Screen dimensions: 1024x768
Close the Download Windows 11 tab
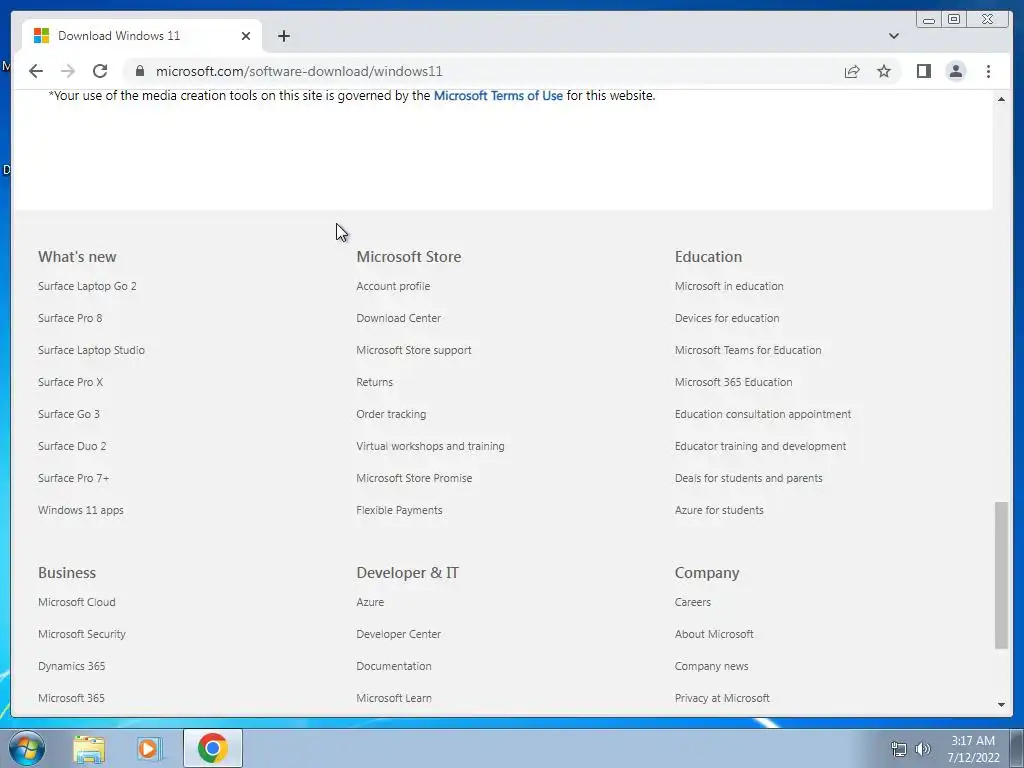pyautogui.click(x=246, y=36)
